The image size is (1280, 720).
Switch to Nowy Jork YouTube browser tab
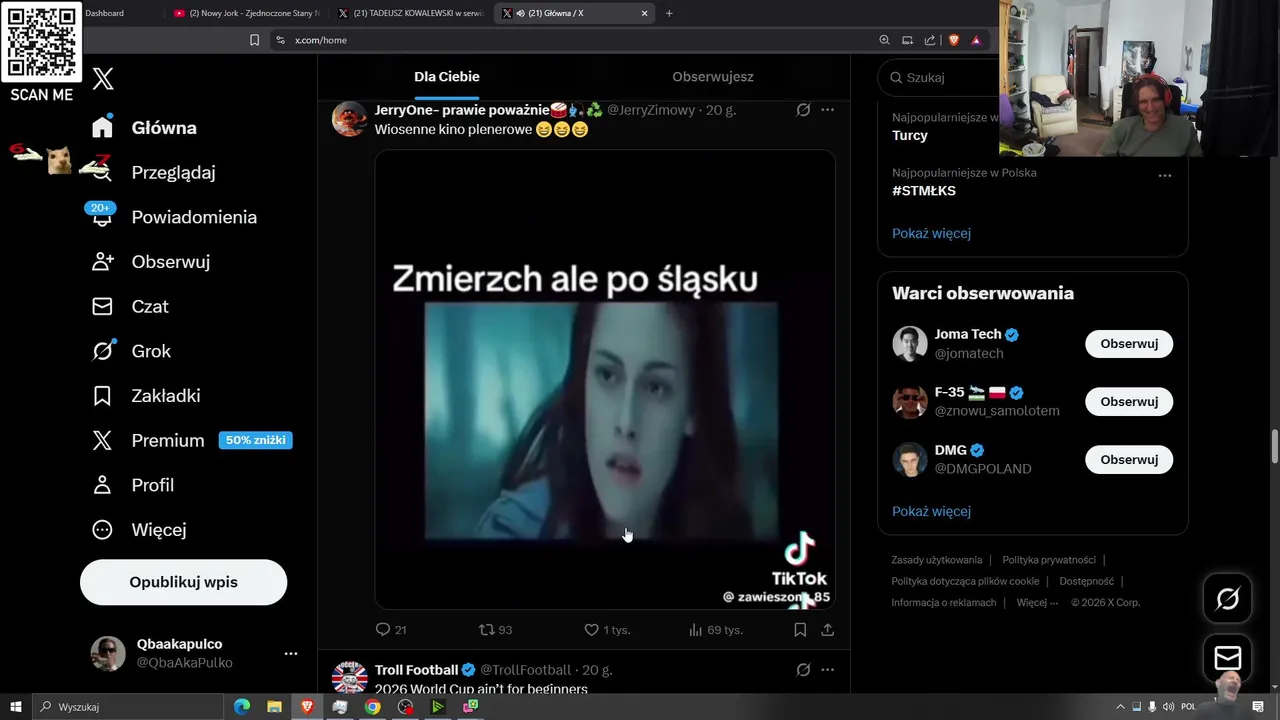tap(246, 13)
